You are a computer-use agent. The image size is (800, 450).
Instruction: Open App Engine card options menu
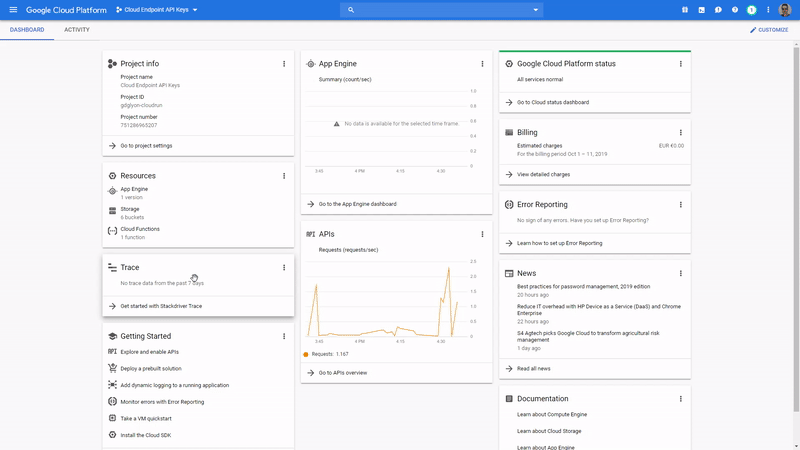(482, 64)
